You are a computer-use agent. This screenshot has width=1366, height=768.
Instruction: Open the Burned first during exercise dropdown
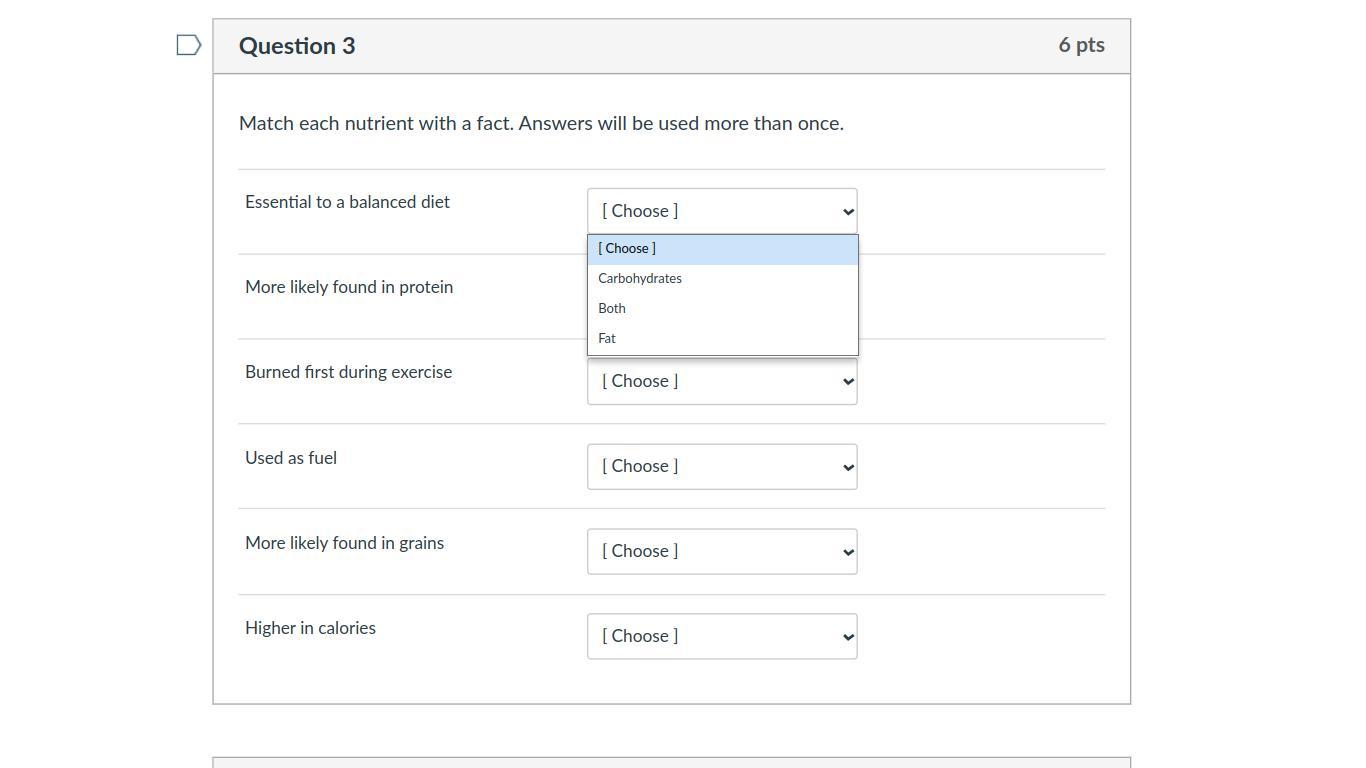[x=721, y=382]
